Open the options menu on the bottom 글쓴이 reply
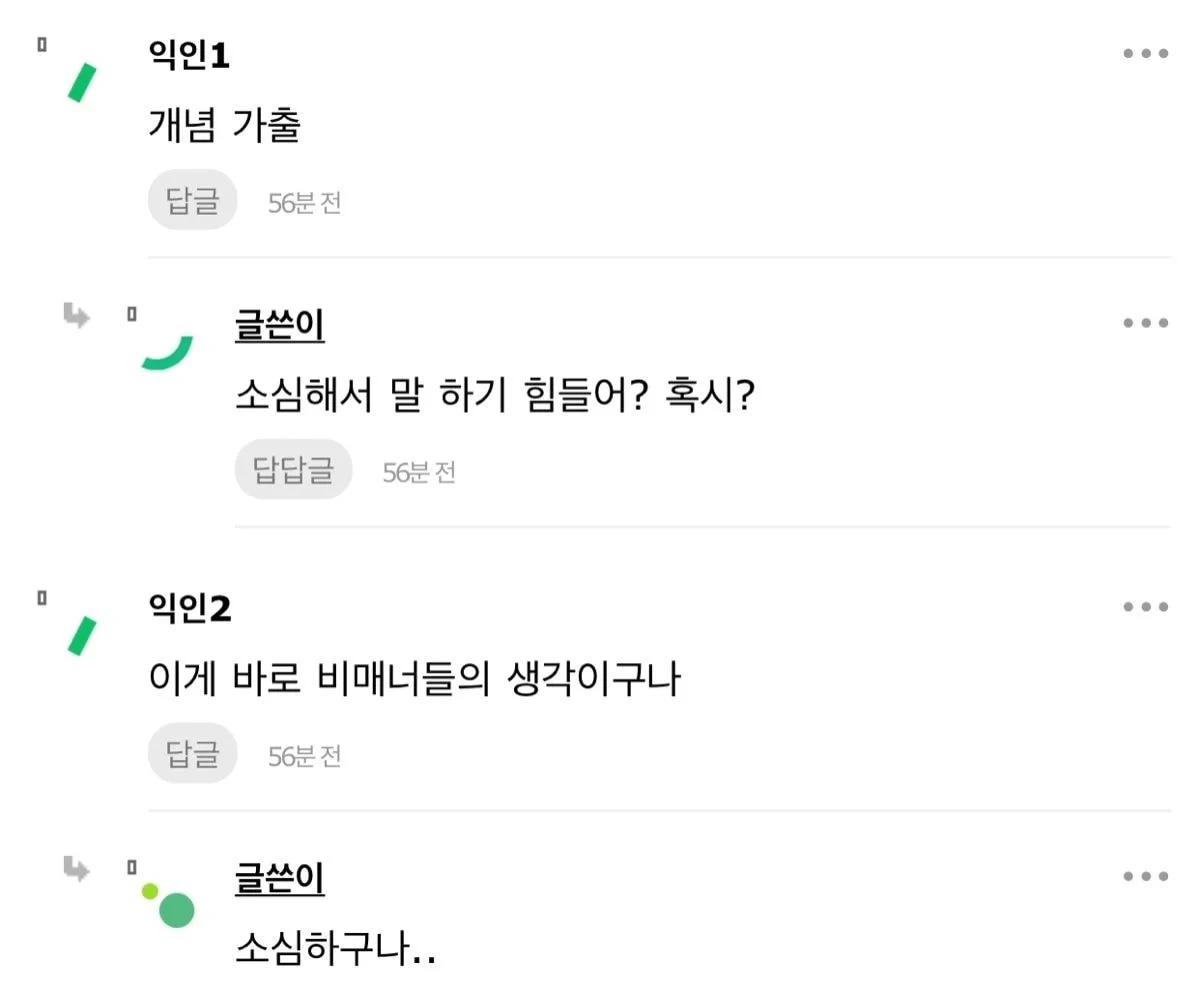Screen dimensions: 1200x991 pos(1144,875)
